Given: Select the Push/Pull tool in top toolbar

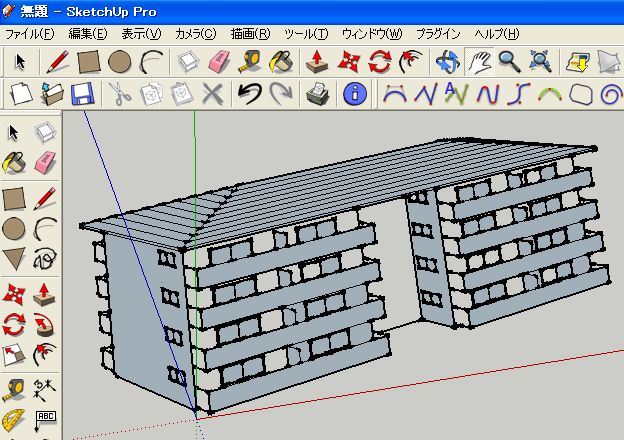Looking at the screenshot, I should [317, 62].
